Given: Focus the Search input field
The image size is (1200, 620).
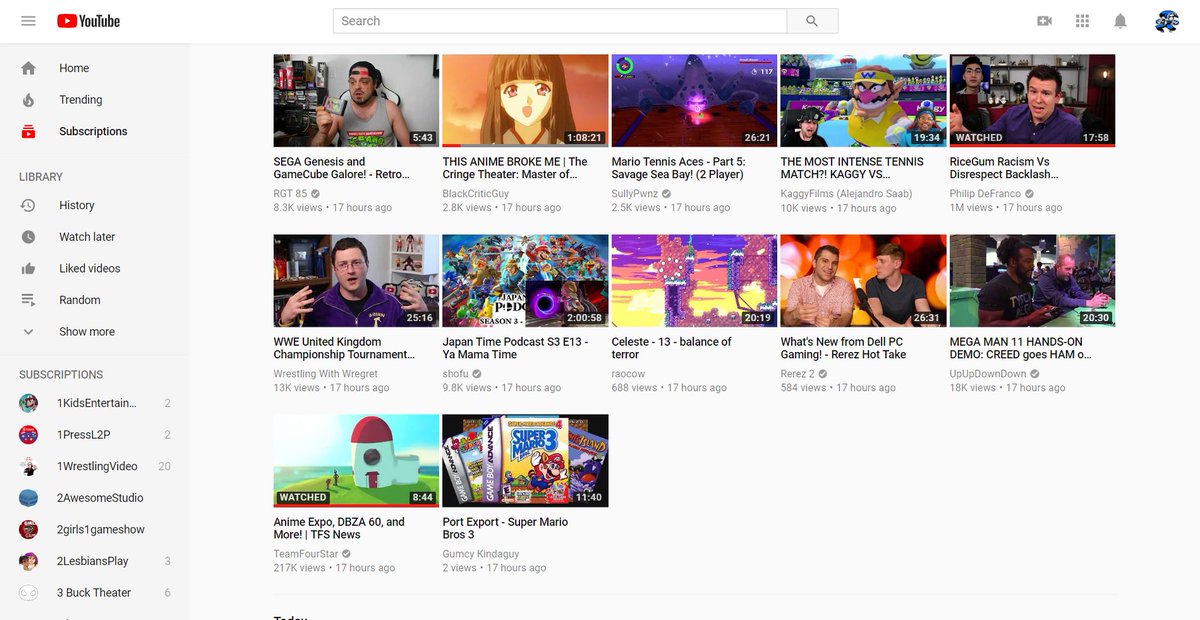Looking at the screenshot, I should tap(560, 21).
